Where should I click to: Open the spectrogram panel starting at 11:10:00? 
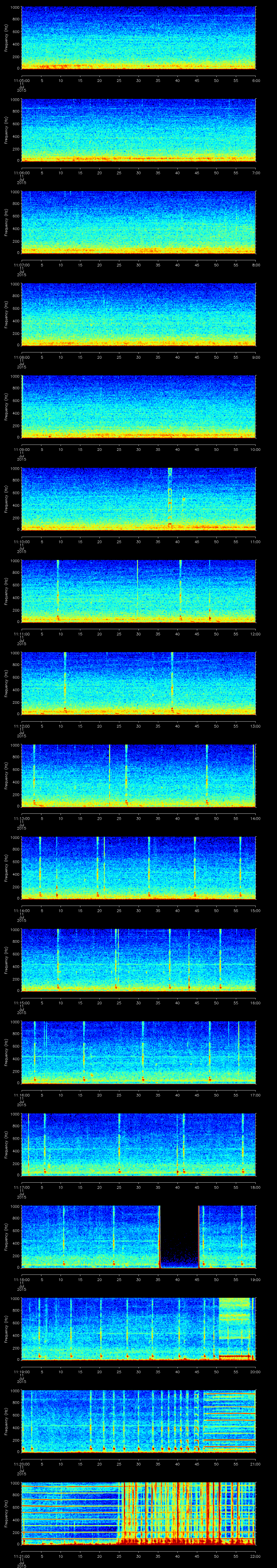pos(138,499)
